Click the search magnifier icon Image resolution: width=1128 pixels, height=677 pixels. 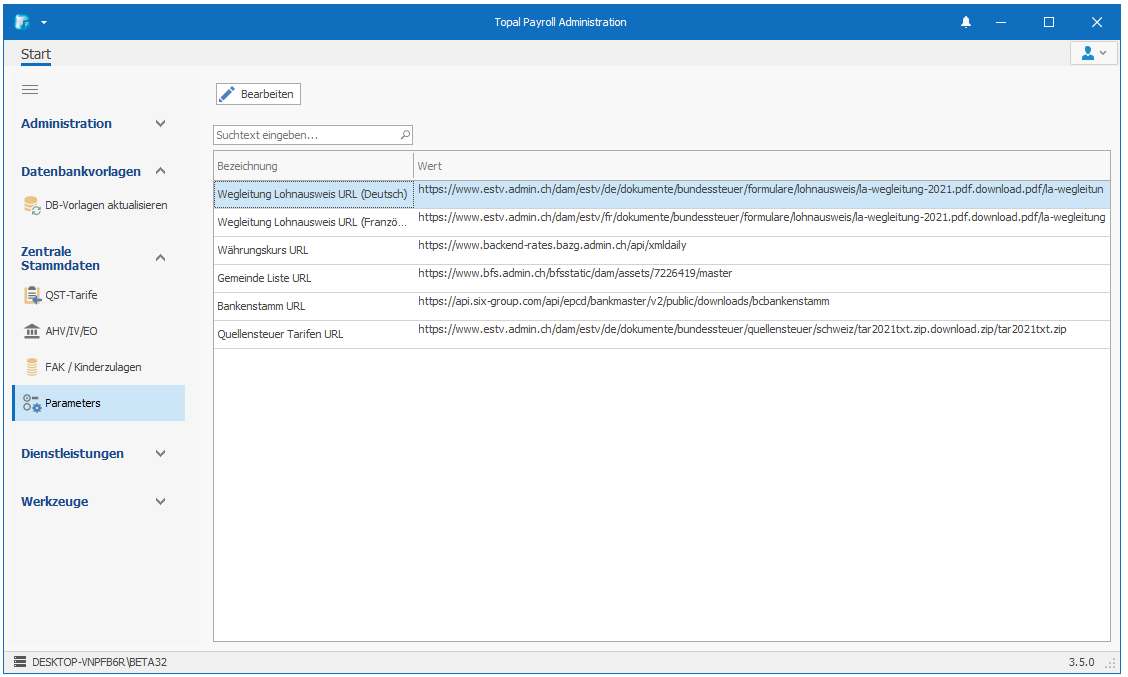pos(405,134)
